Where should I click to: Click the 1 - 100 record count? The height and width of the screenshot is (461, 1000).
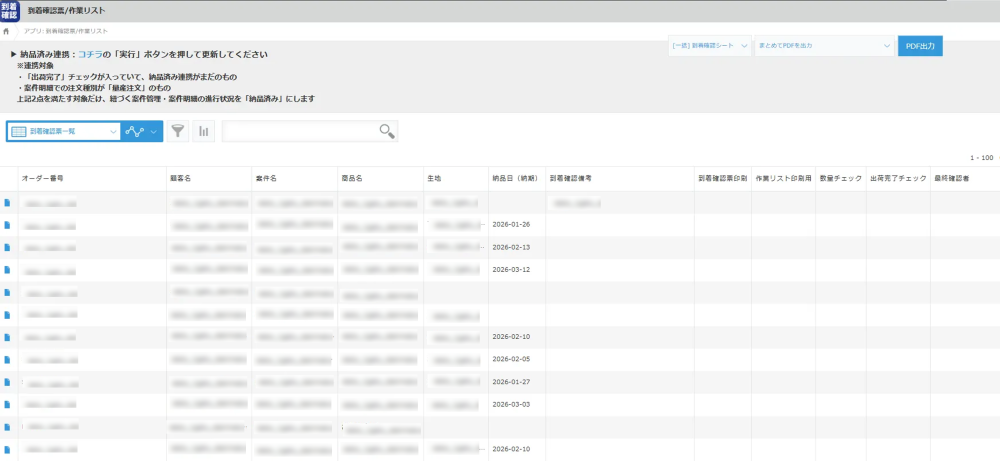[982, 157]
